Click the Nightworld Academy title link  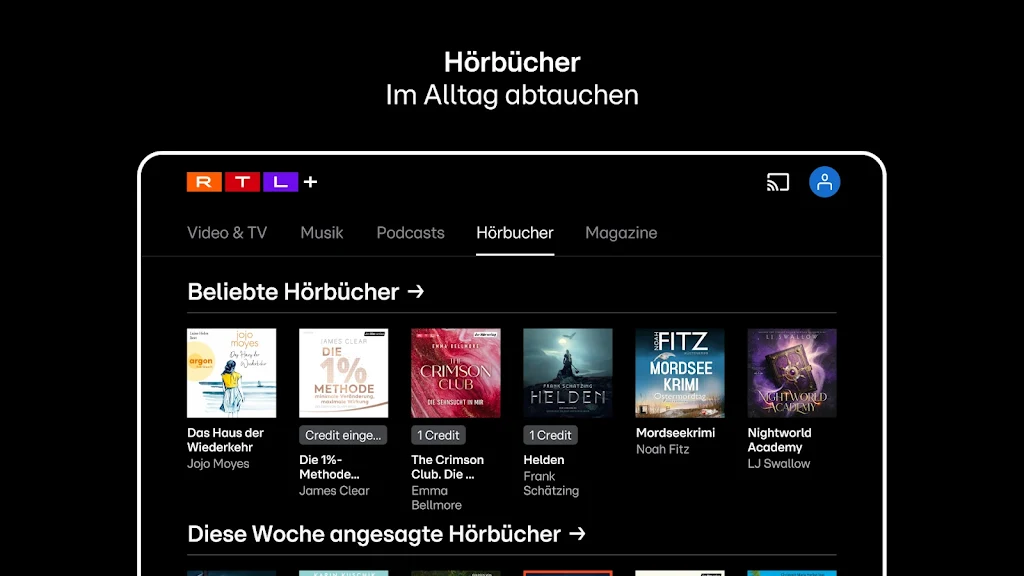pos(779,440)
